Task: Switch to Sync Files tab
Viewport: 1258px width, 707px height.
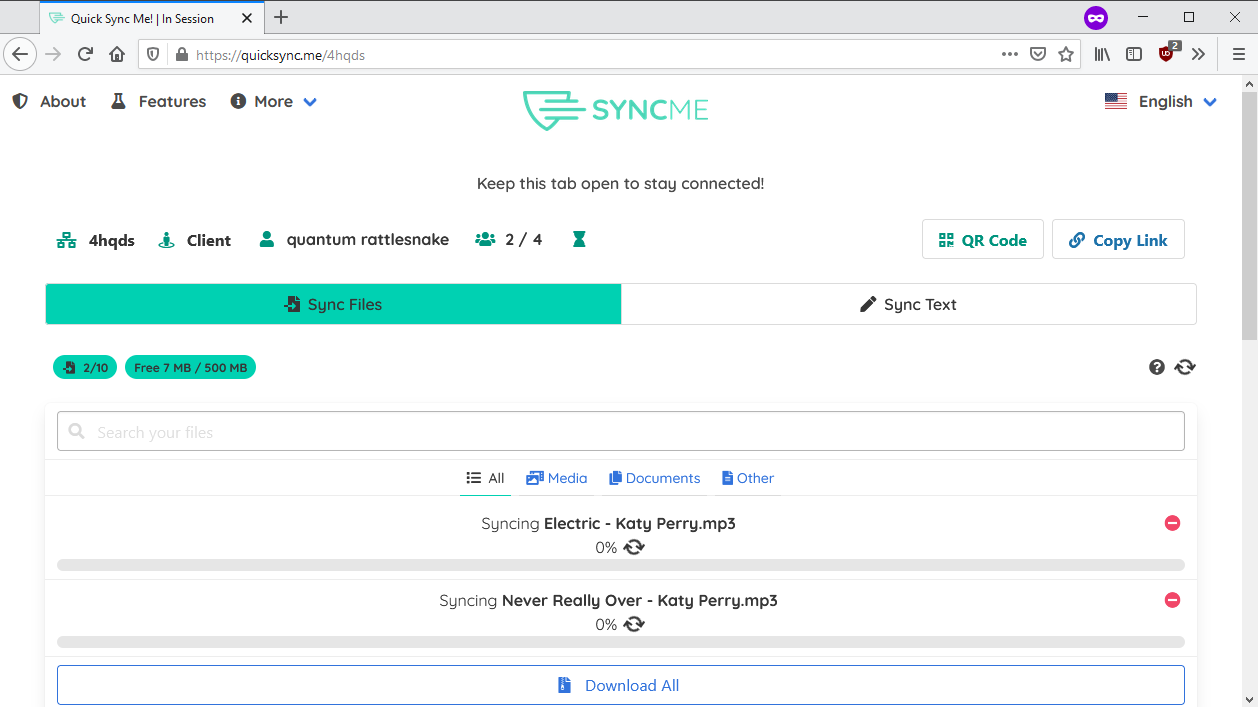Action: coord(333,304)
